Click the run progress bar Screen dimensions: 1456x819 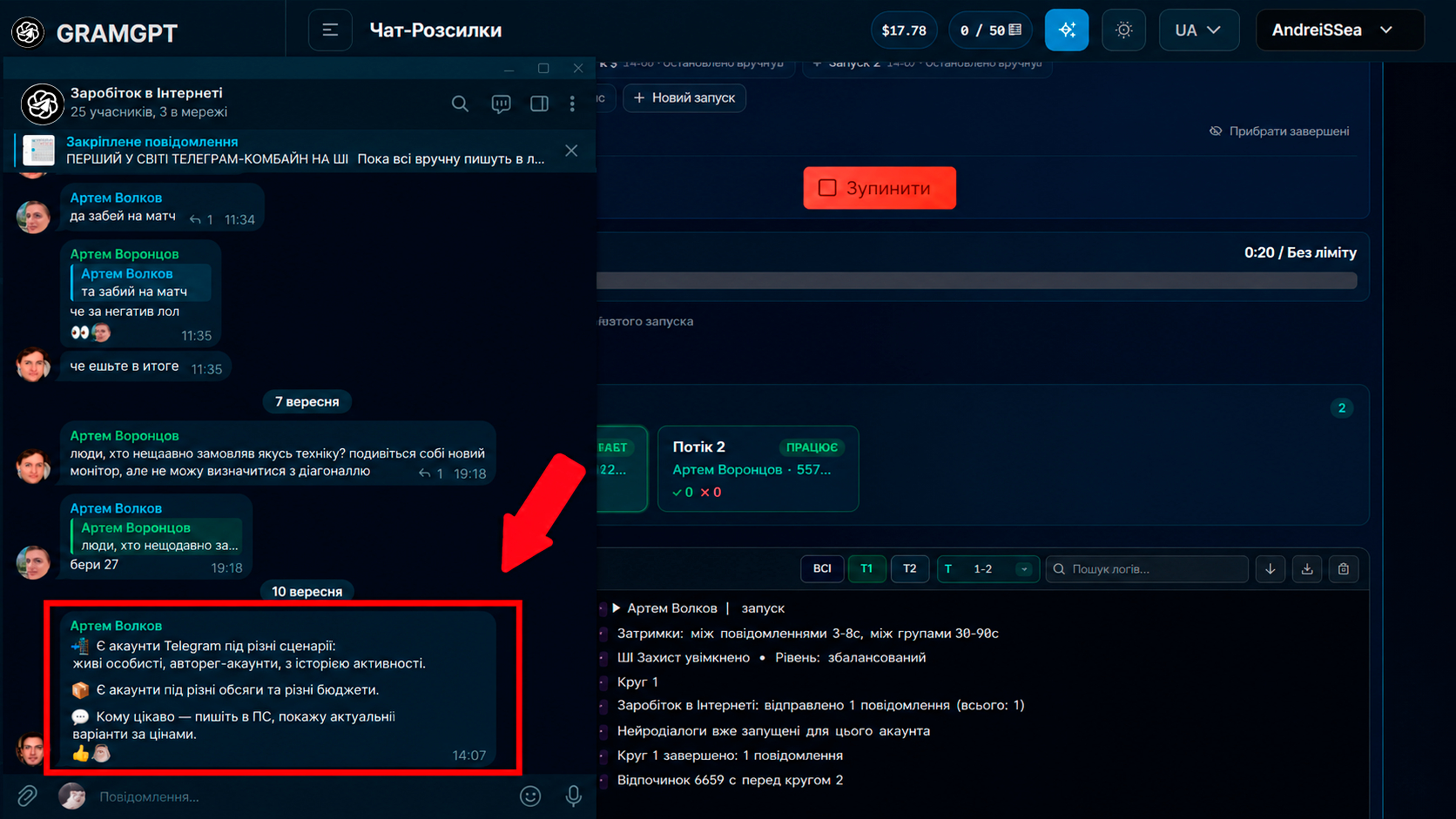pyautogui.click(x=977, y=280)
